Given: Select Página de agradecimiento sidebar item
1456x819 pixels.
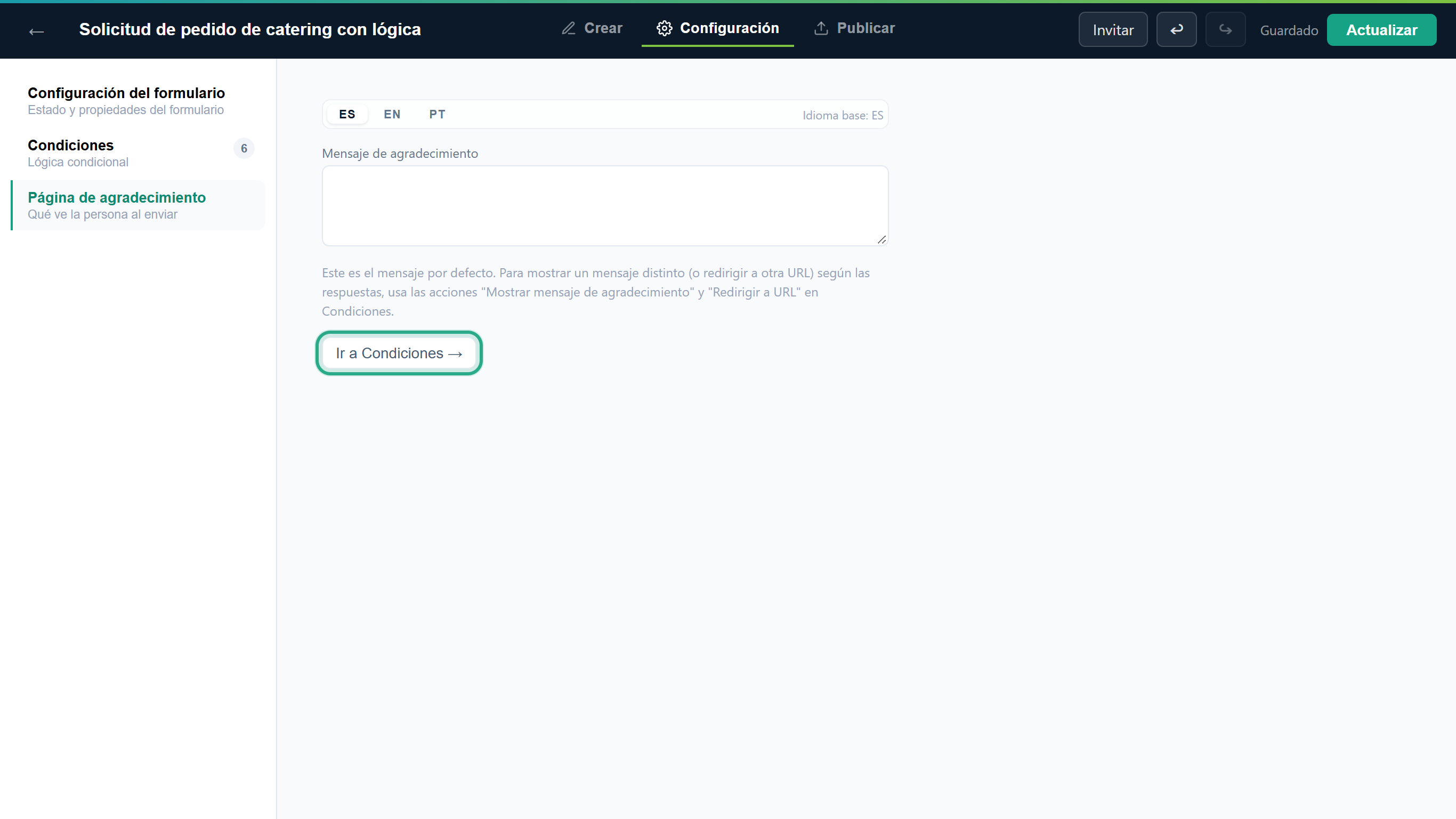Looking at the screenshot, I should [138, 205].
